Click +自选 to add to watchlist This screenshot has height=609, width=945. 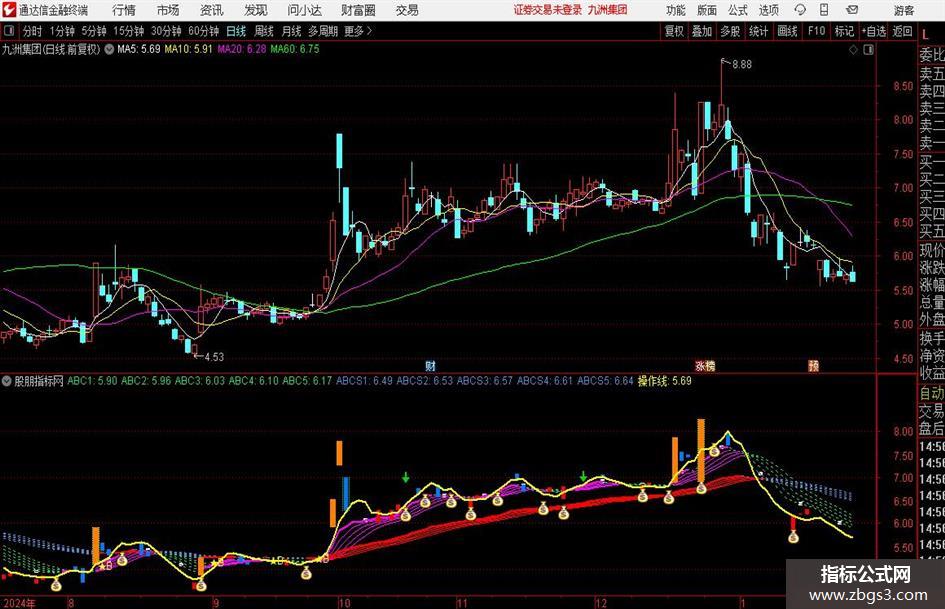873,31
